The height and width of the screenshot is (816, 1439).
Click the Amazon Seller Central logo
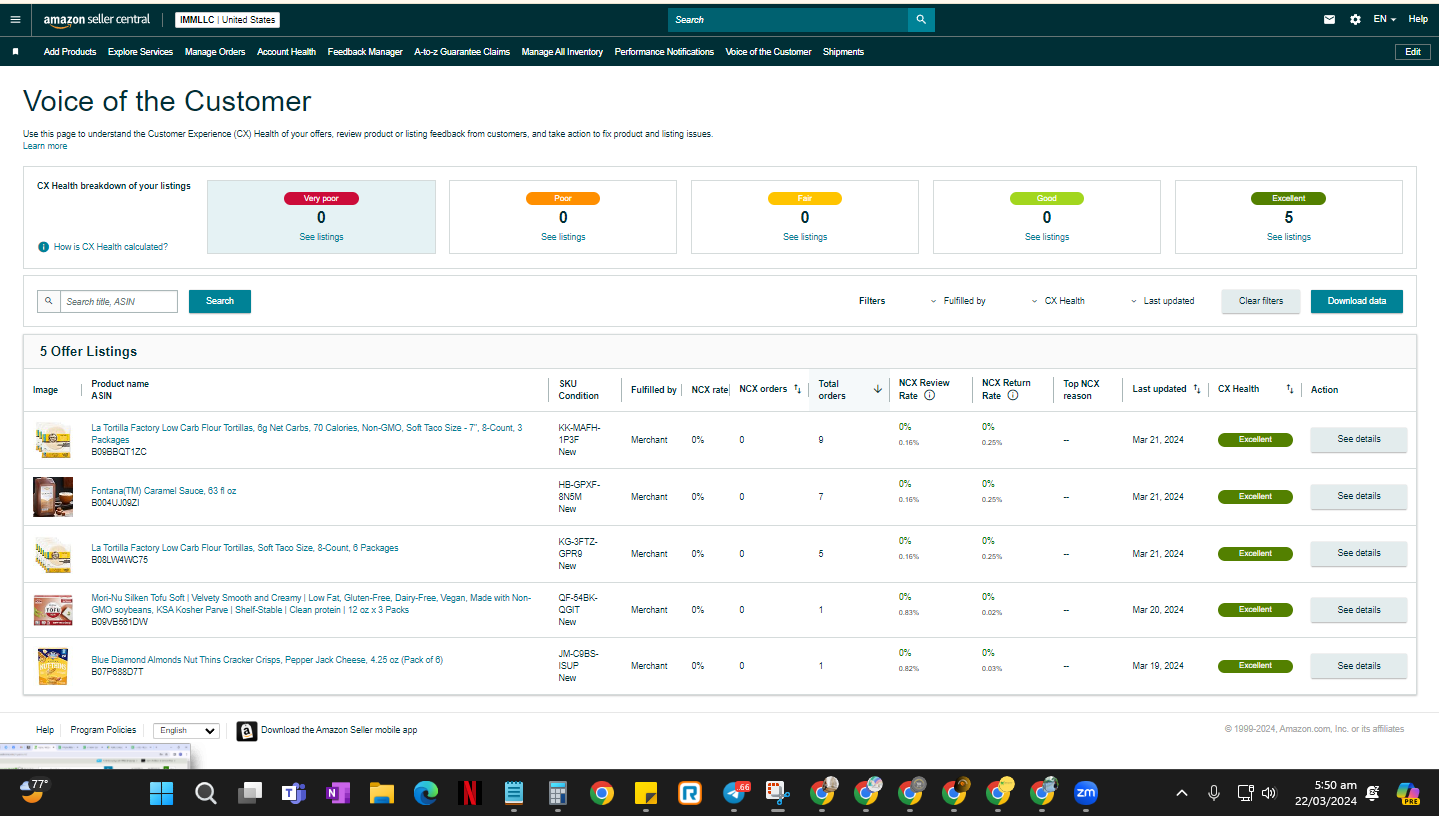click(97, 20)
